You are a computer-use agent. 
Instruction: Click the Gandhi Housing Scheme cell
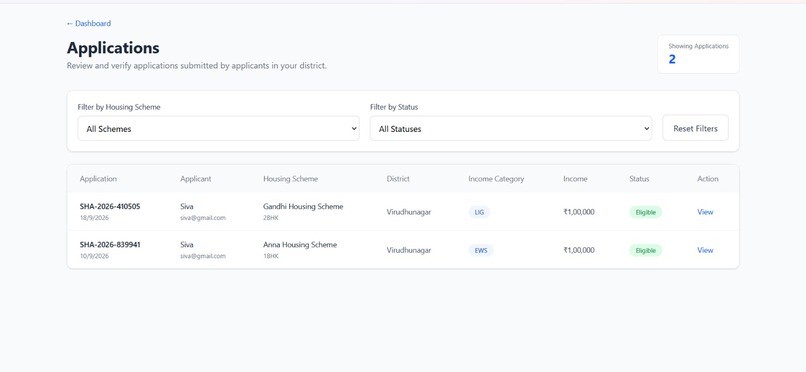[303, 207]
